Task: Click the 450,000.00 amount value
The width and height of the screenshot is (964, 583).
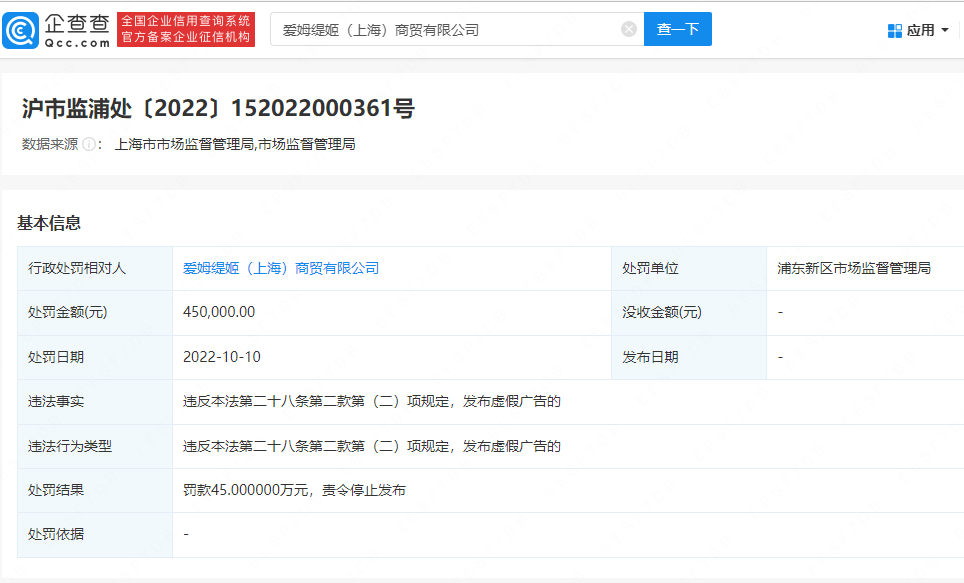Action: pos(219,312)
